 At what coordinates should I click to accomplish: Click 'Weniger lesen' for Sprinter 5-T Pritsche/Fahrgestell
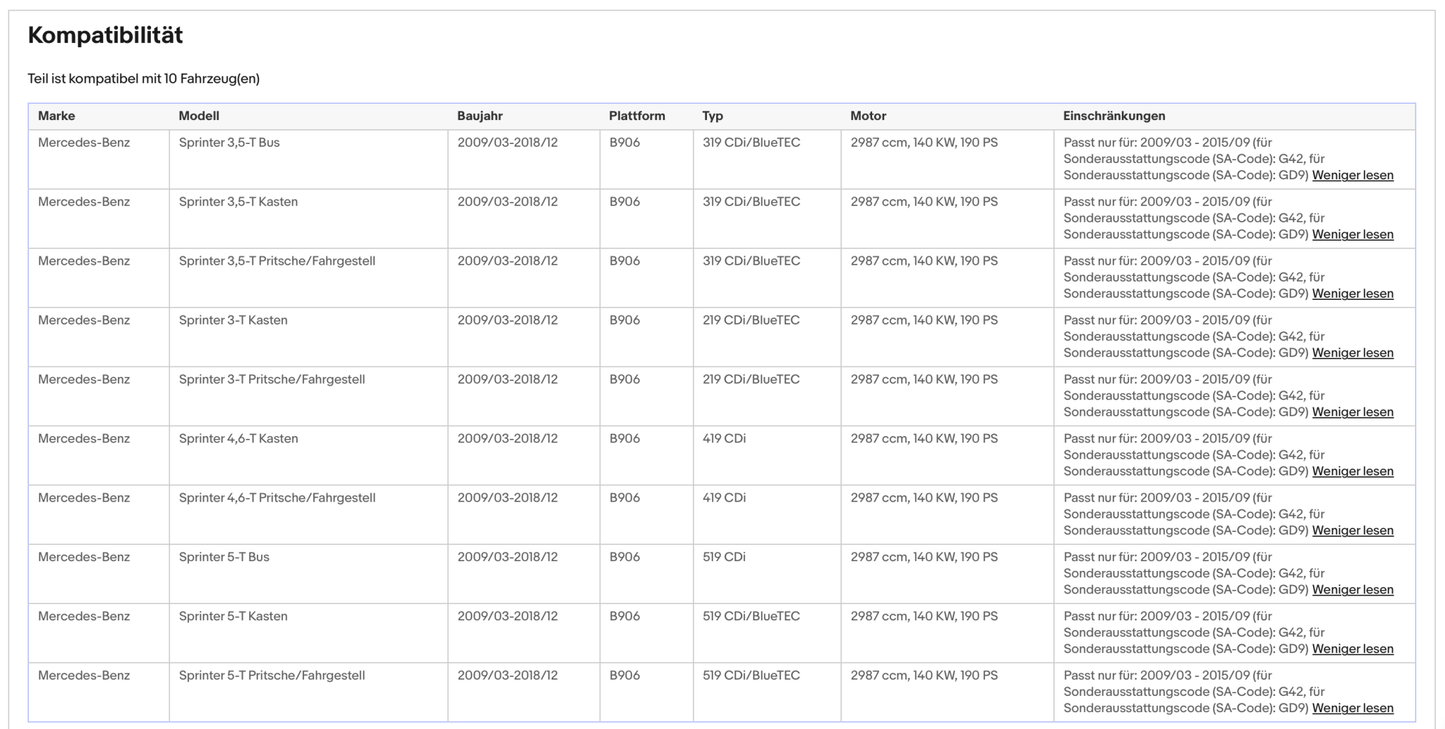point(1352,708)
